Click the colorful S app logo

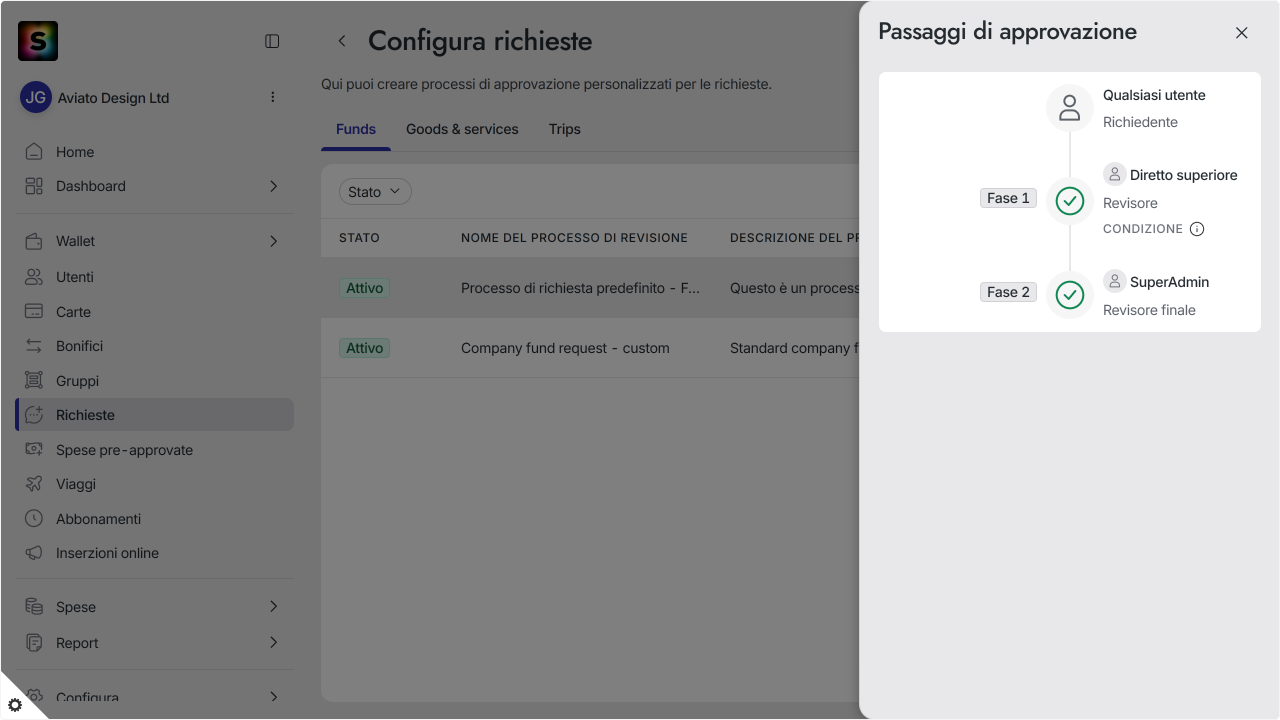point(38,41)
